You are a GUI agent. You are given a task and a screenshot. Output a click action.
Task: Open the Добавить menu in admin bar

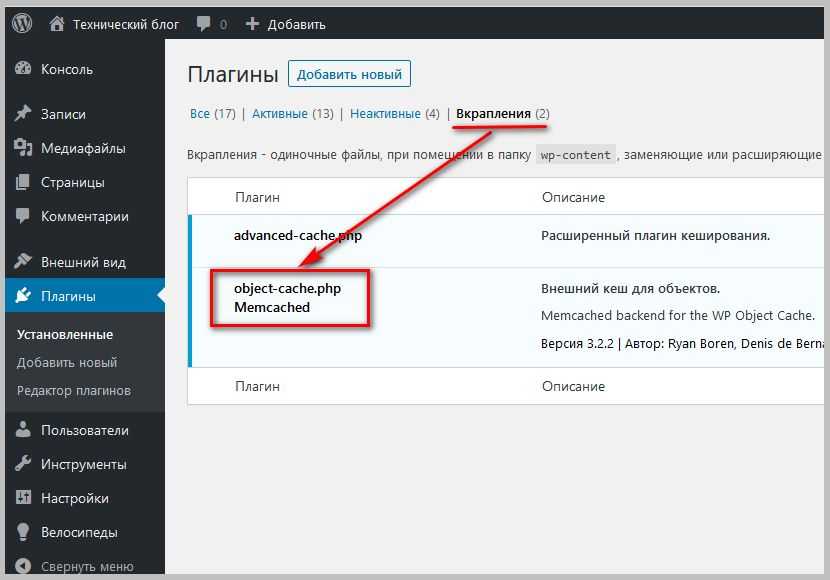pyautogui.click(x=296, y=24)
